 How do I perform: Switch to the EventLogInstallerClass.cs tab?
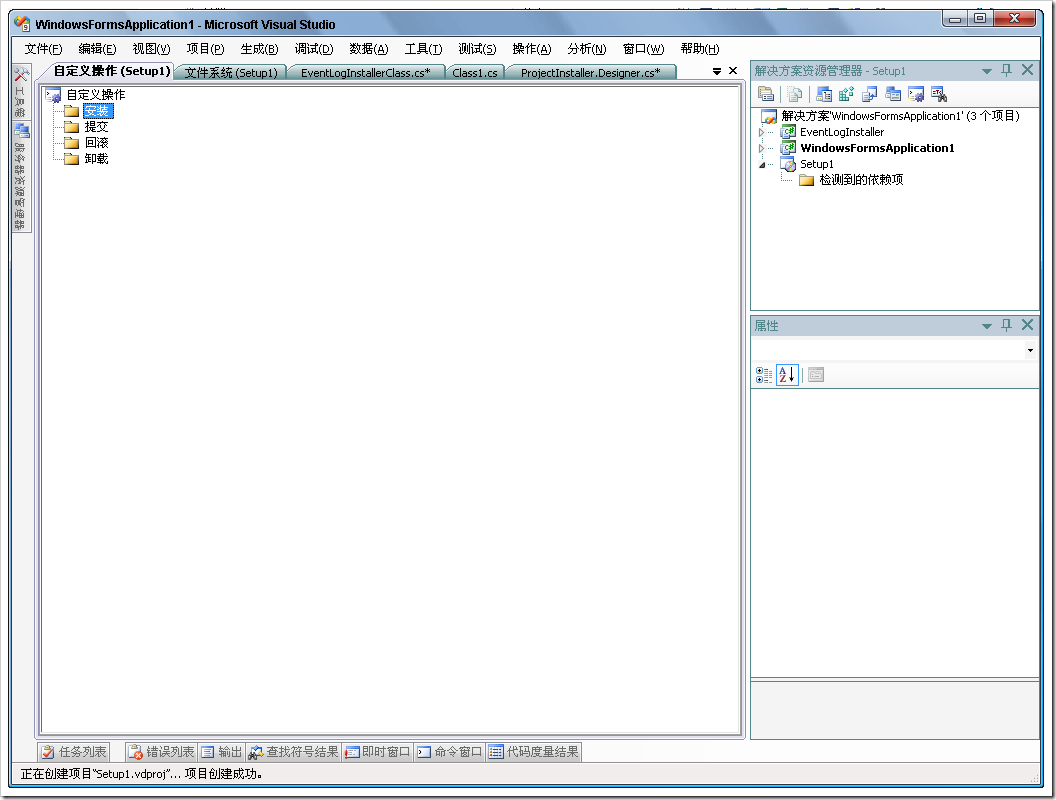tap(365, 73)
